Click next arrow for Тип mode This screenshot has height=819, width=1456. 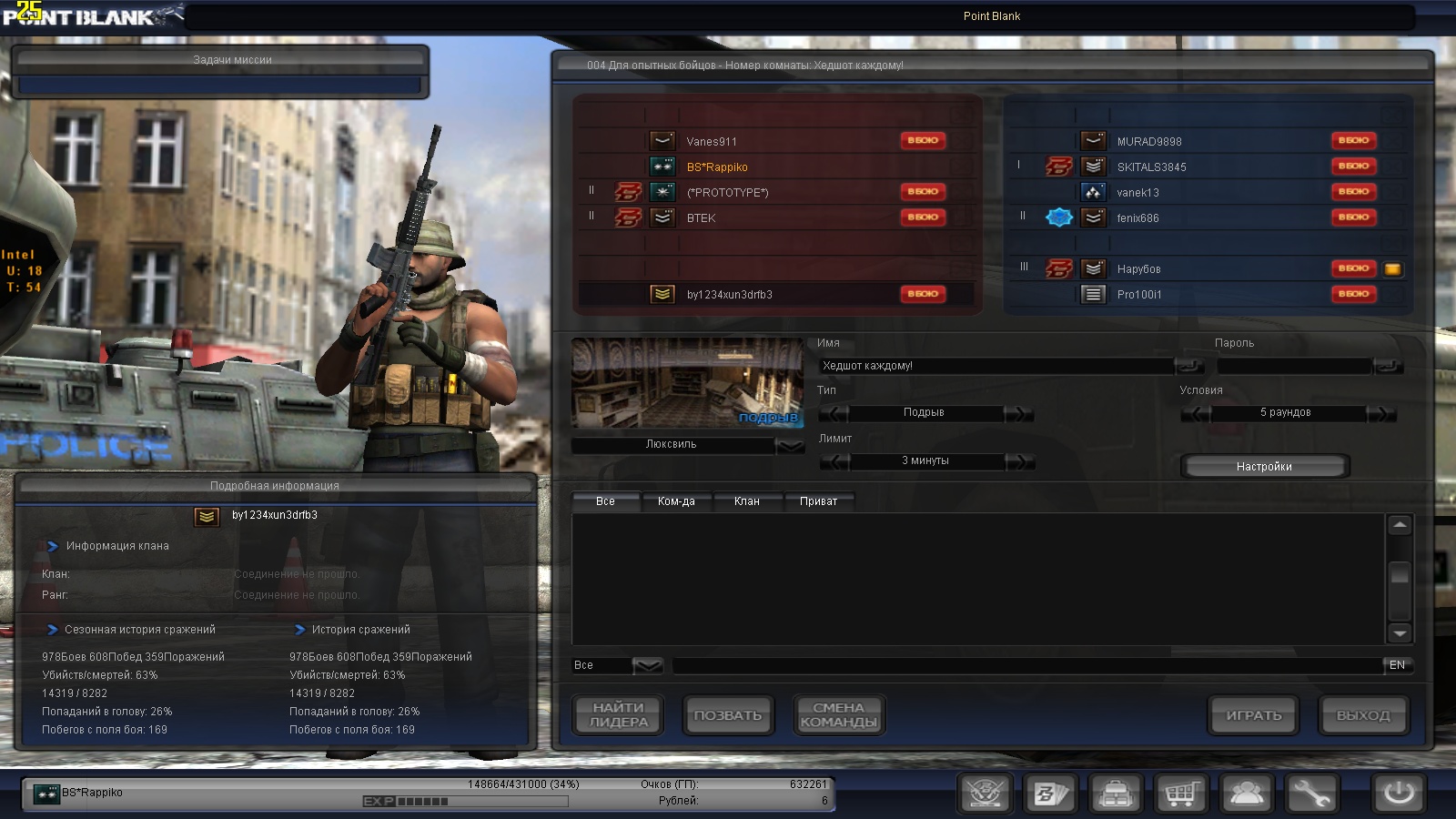[1019, 413]
